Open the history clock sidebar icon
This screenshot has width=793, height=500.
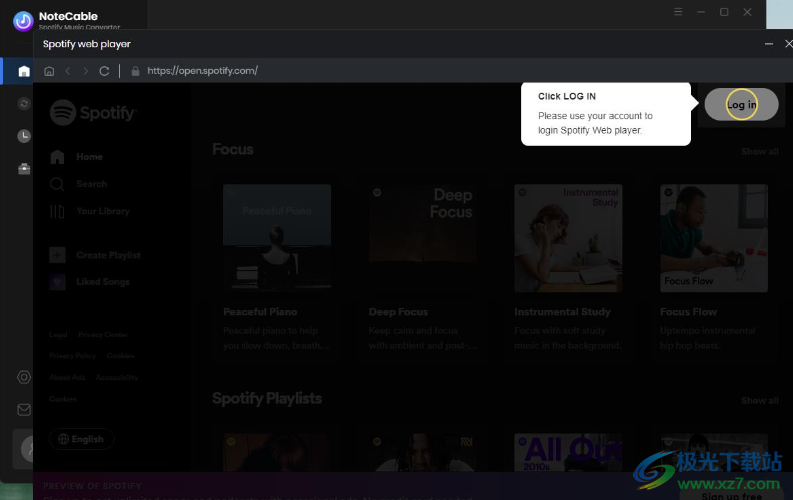(24, 136)
